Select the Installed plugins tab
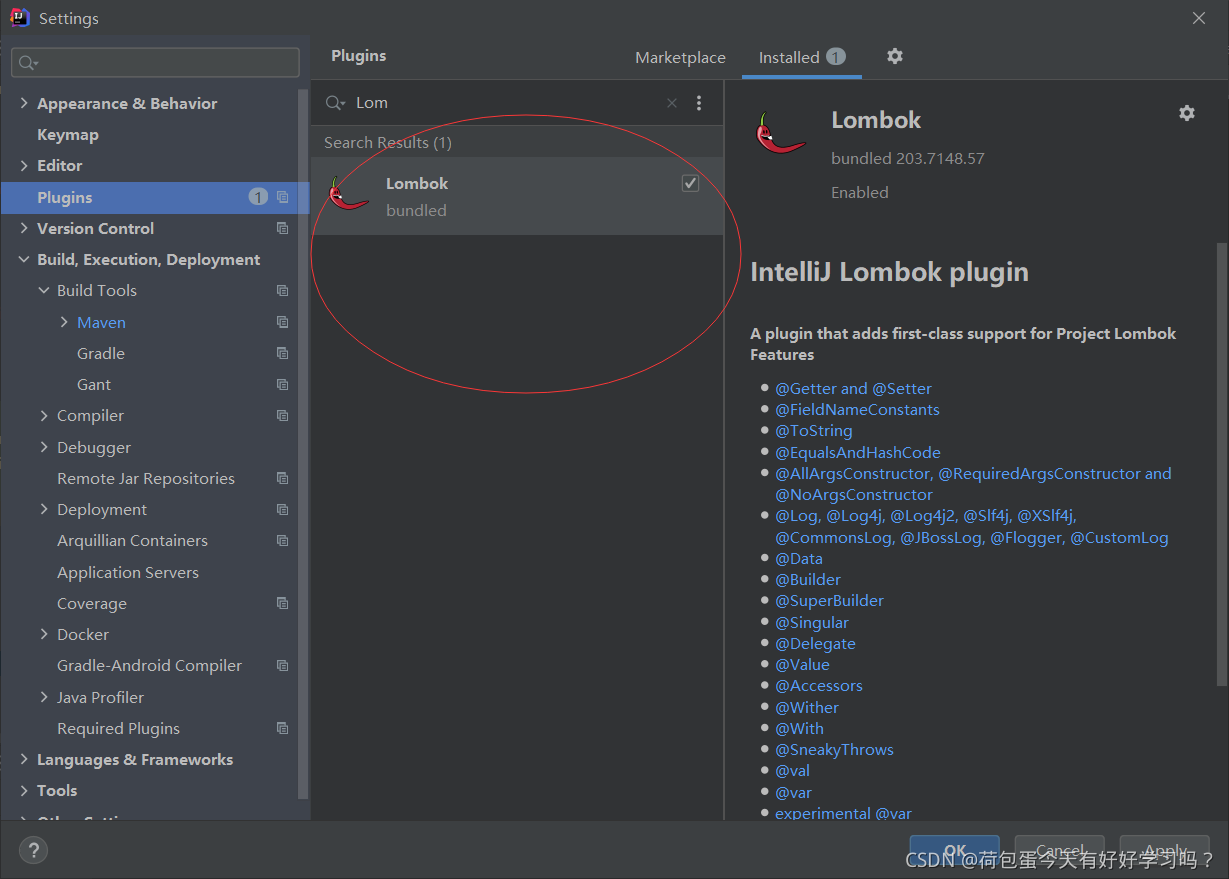Viewport: 1229px width, 879px height. pyautogui.click(x=802, y=57)
